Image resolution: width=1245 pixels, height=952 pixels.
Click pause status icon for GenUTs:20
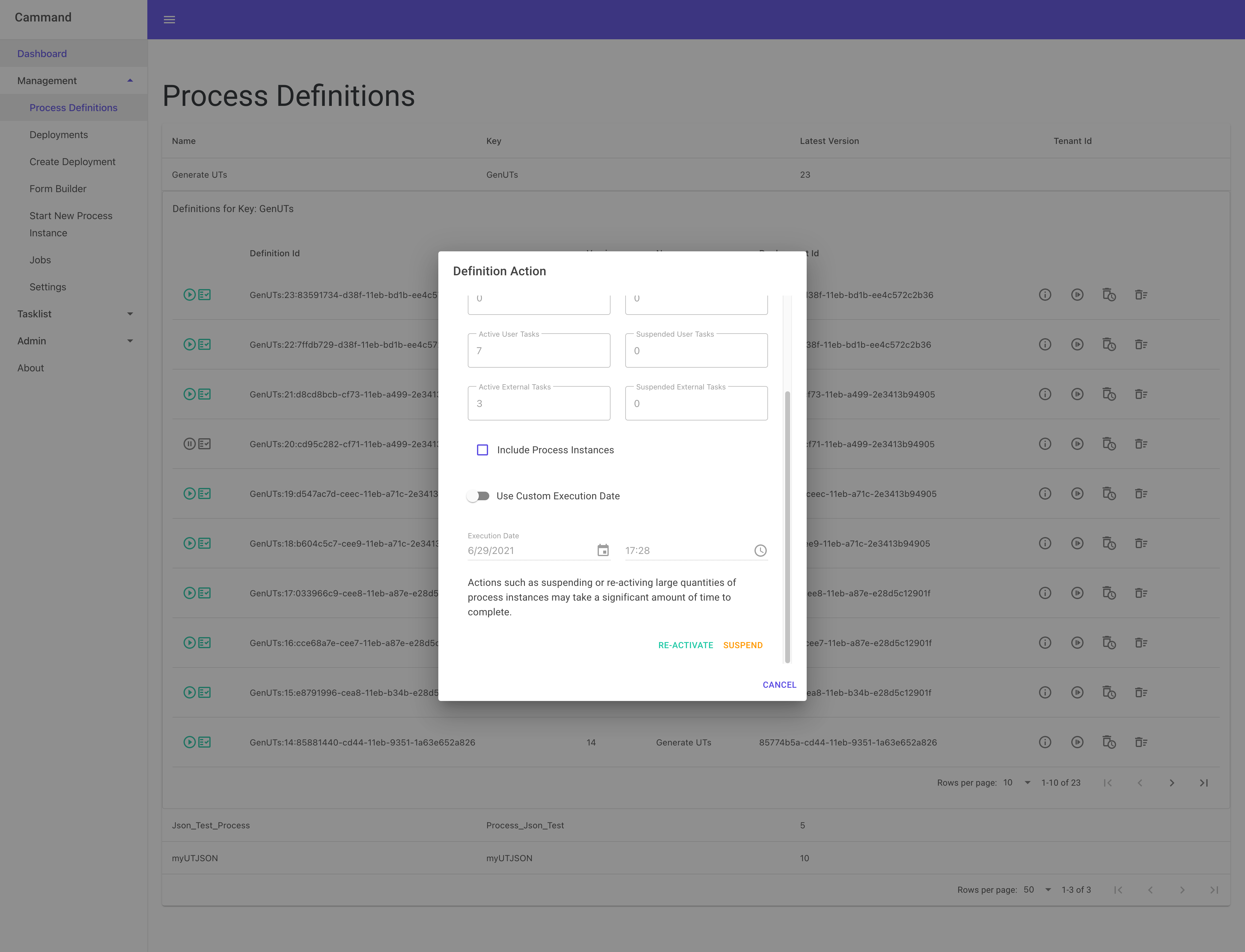(x=189, y=444)
